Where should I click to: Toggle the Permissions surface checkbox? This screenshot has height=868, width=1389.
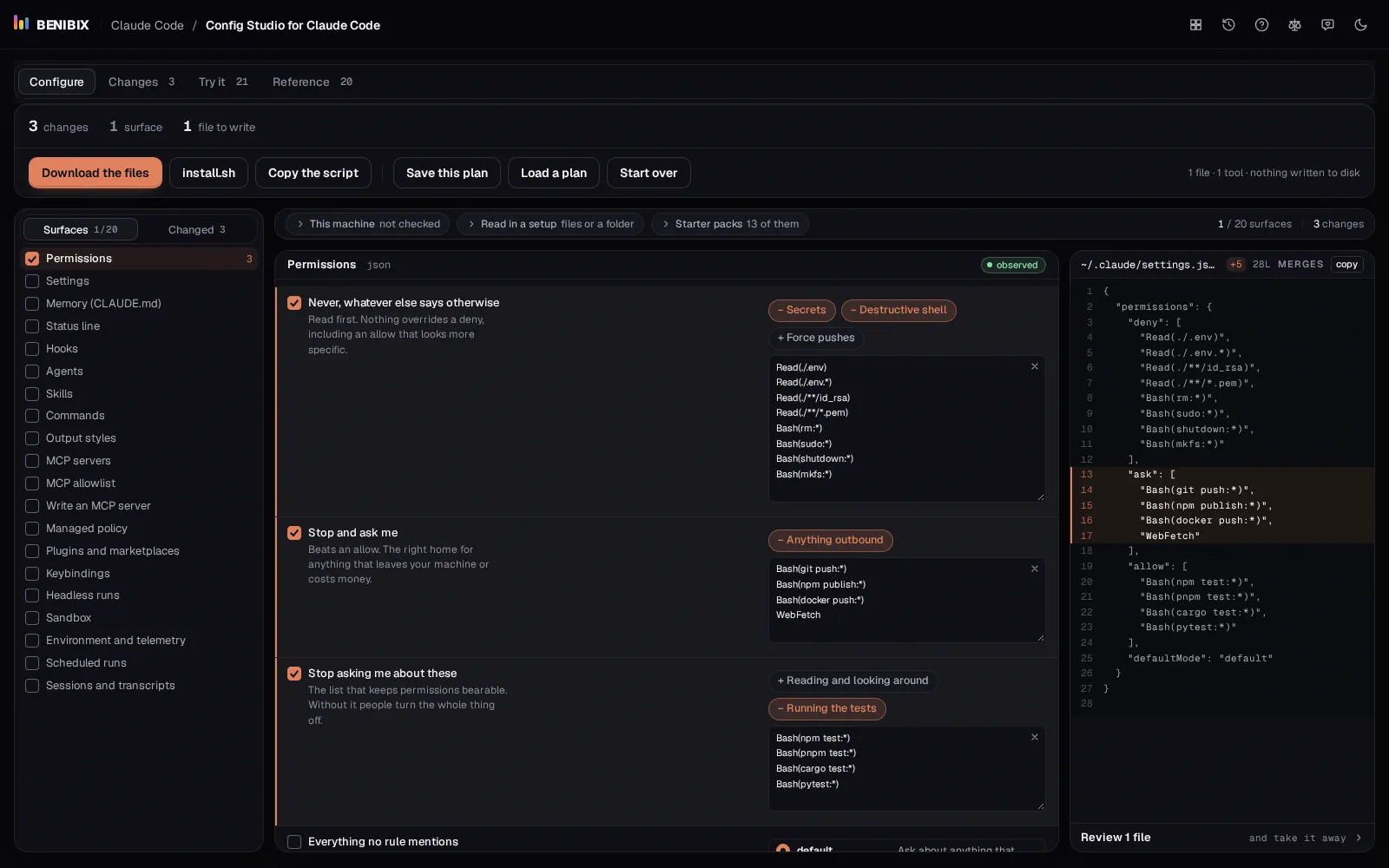pyautogui.click(x=32, y=259)
